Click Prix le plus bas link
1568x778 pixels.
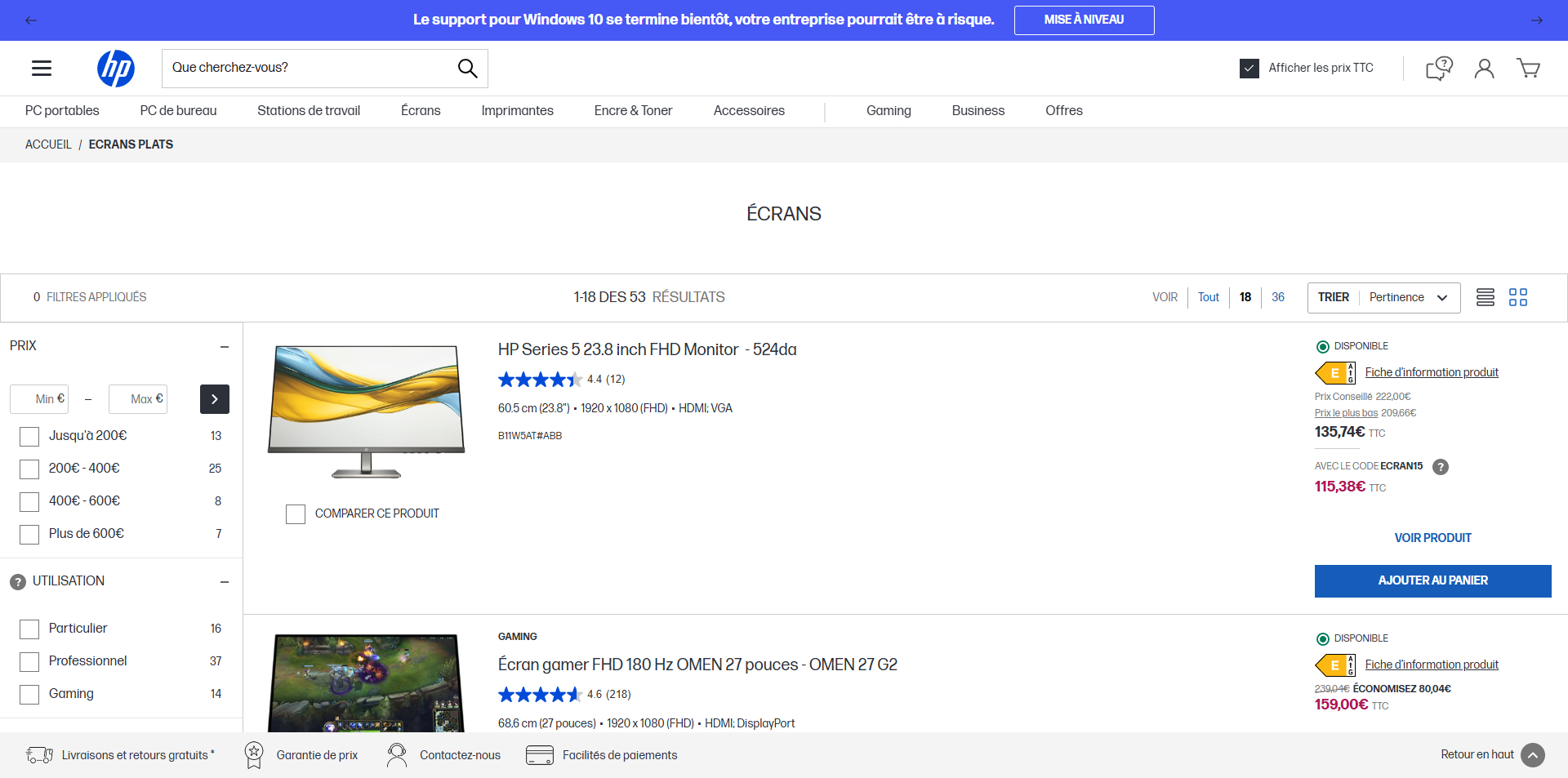point(1346,414)
